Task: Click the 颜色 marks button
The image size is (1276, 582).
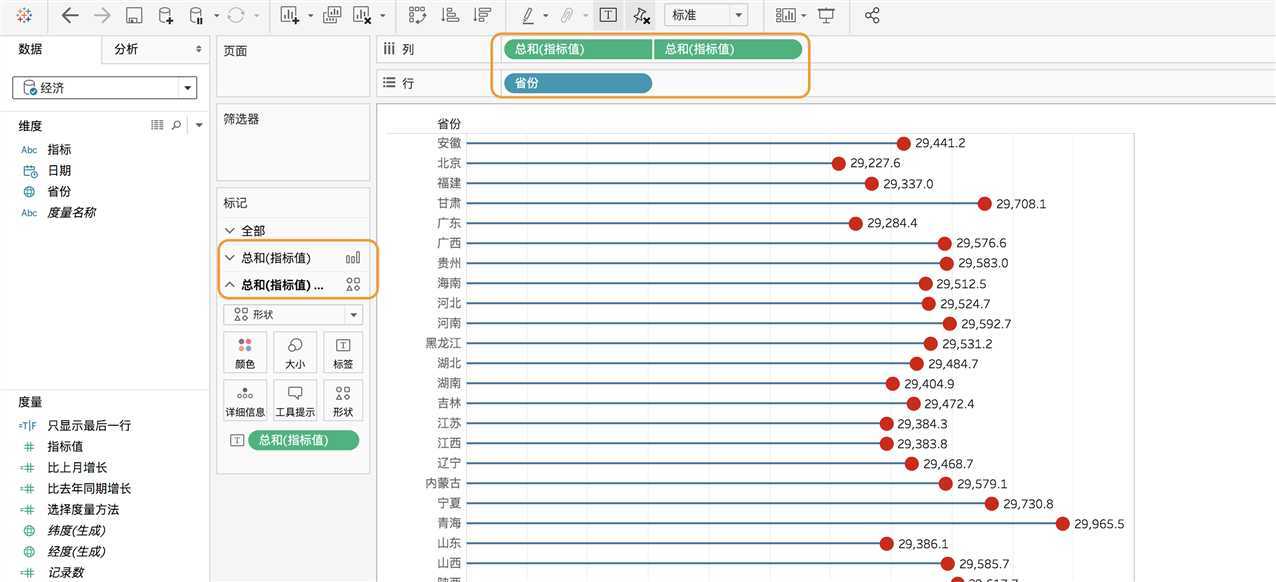Action: coord(245,353)
